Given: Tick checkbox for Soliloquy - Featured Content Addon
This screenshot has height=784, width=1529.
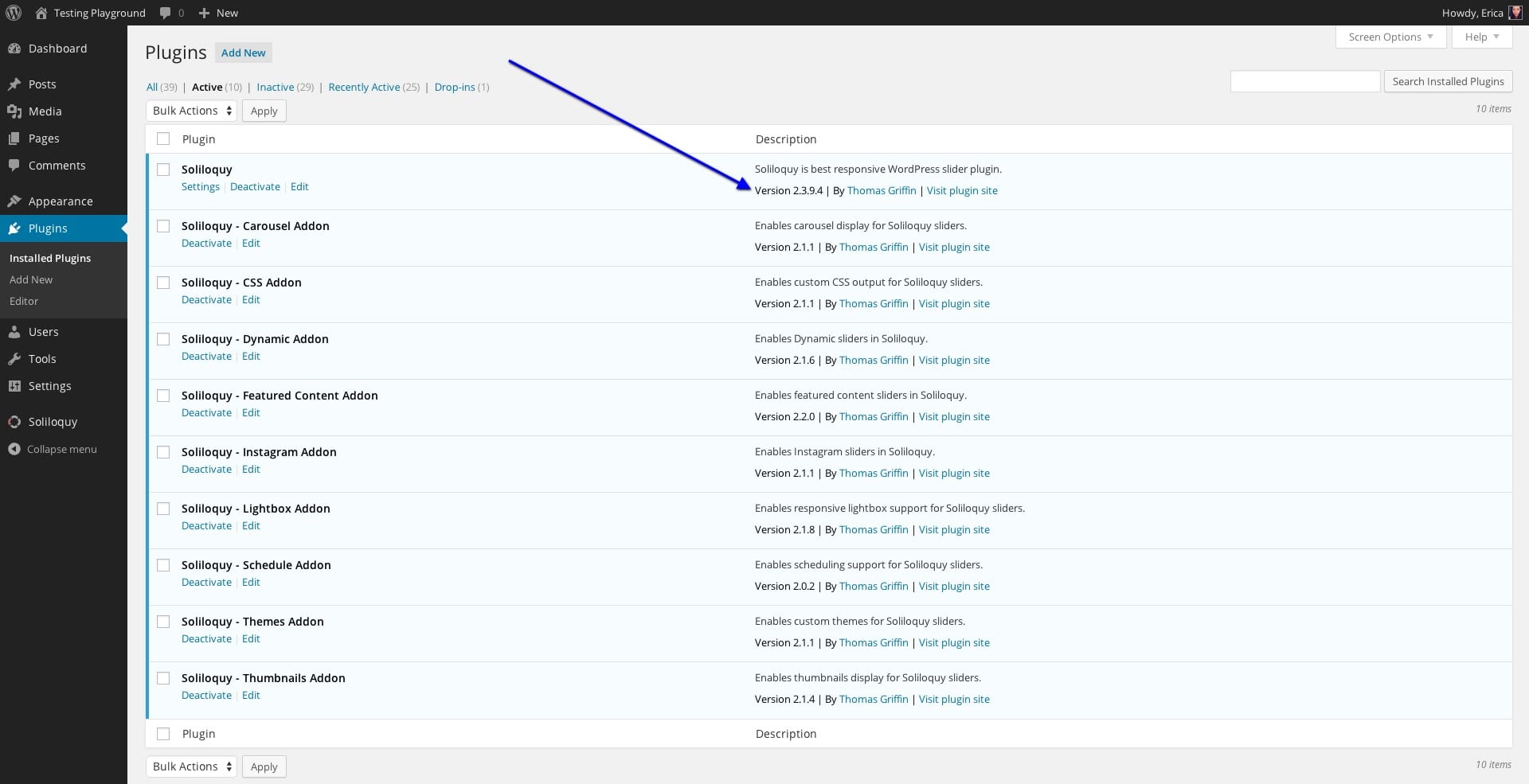Looking at the screenshot, I should coord(163,396).
